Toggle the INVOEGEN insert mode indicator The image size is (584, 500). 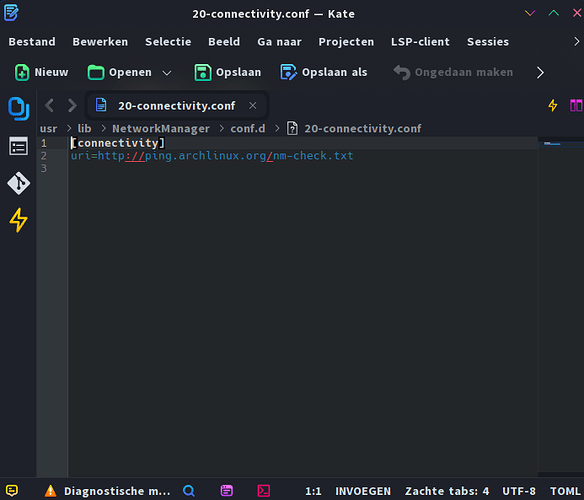click(x=363, y=491)
